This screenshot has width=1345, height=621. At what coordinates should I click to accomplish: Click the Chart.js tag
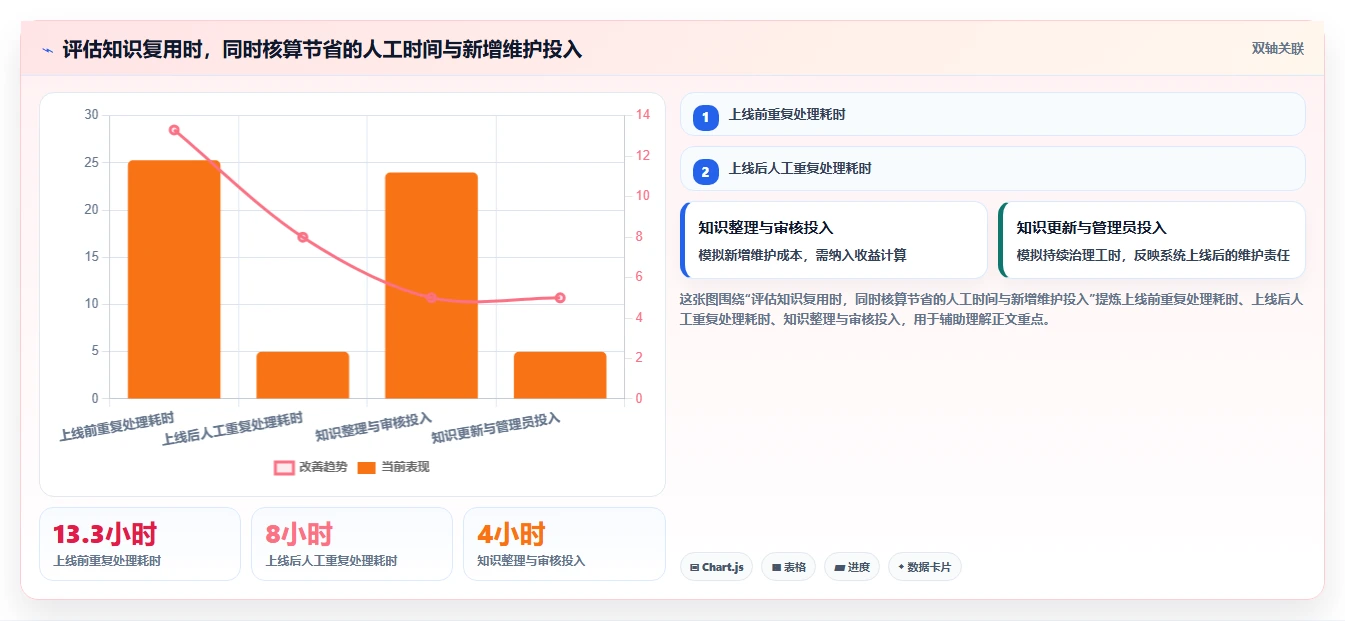pos(716,567)
